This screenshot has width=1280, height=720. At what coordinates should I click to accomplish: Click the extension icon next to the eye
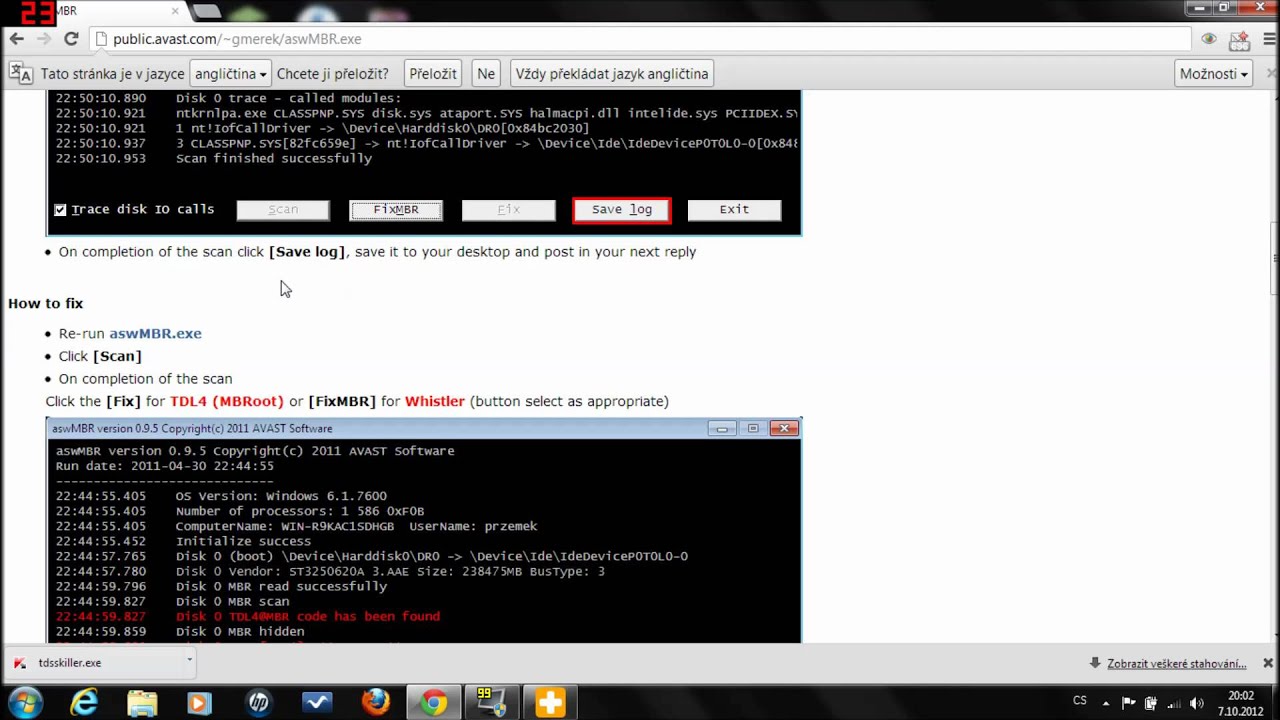pyautogui.click(x=1239, y=39)
